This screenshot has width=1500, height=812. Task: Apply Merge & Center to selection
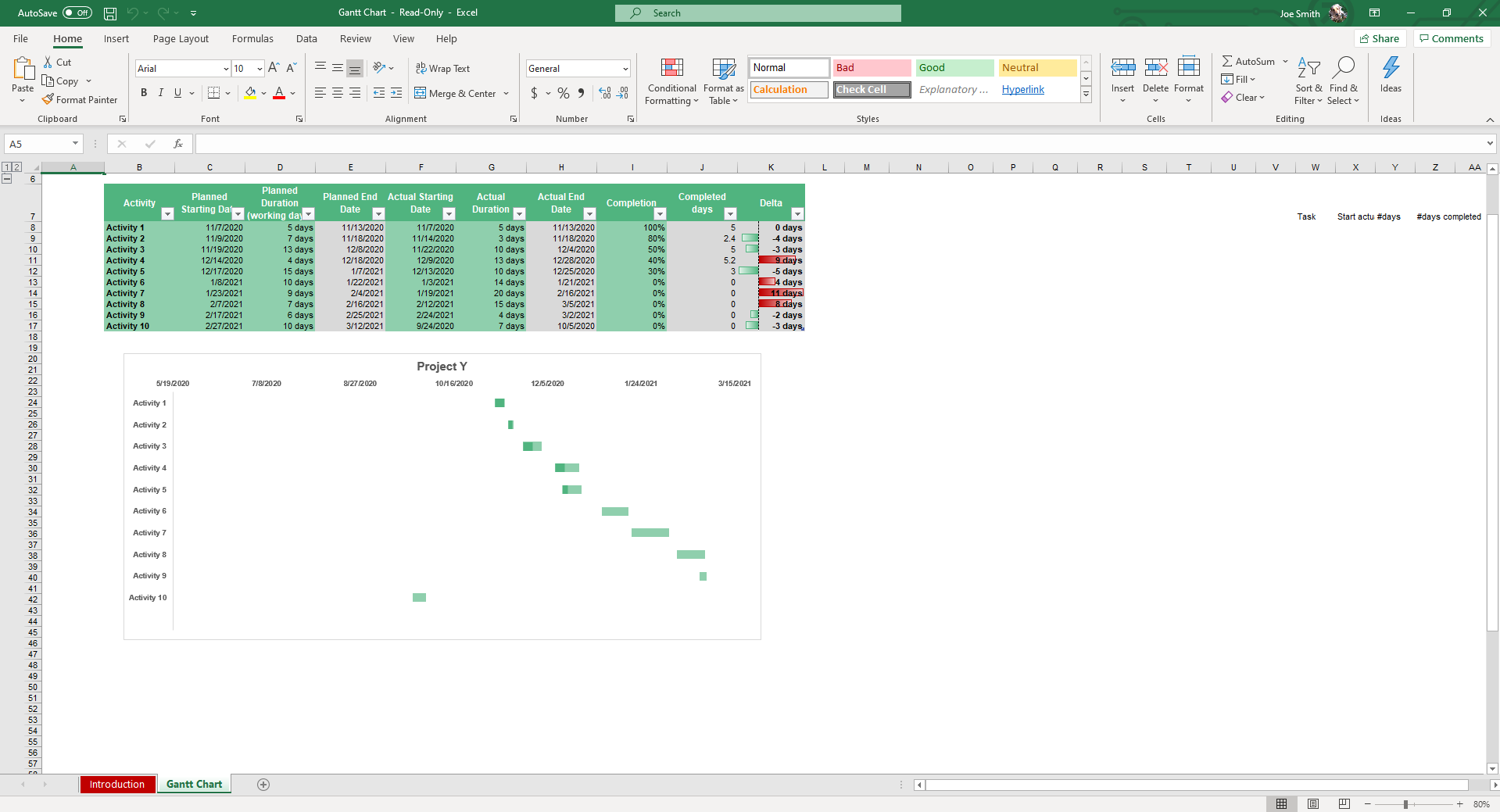tap(456, 93)
